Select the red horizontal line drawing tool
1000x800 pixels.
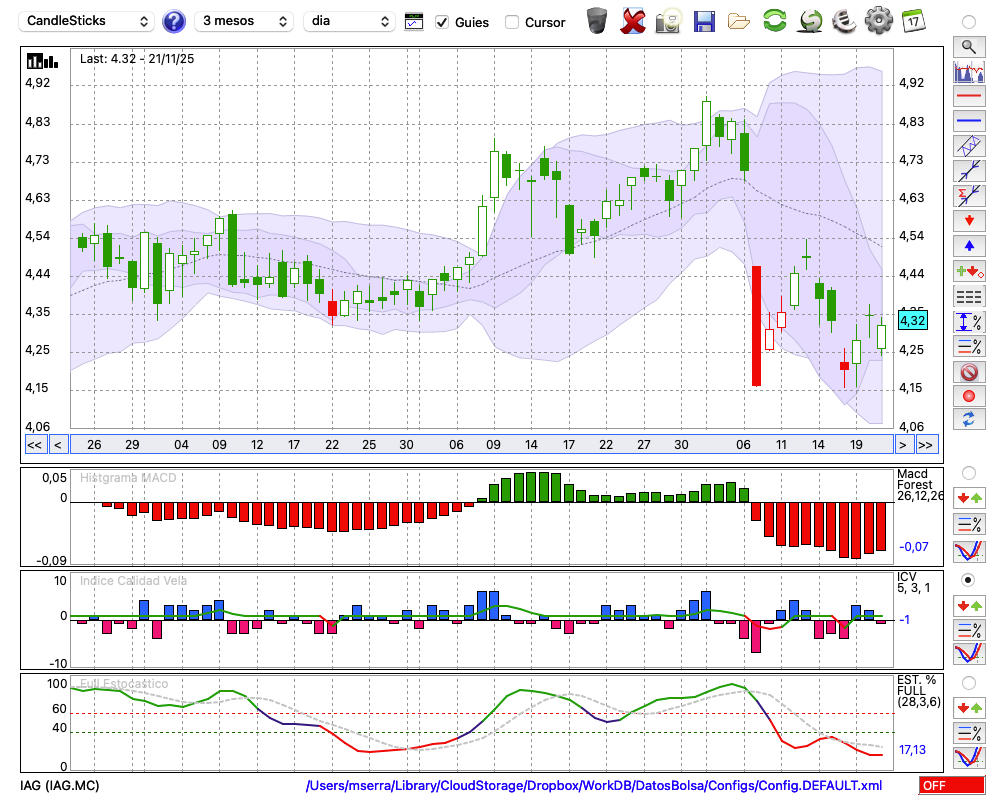tap(968, 97)
